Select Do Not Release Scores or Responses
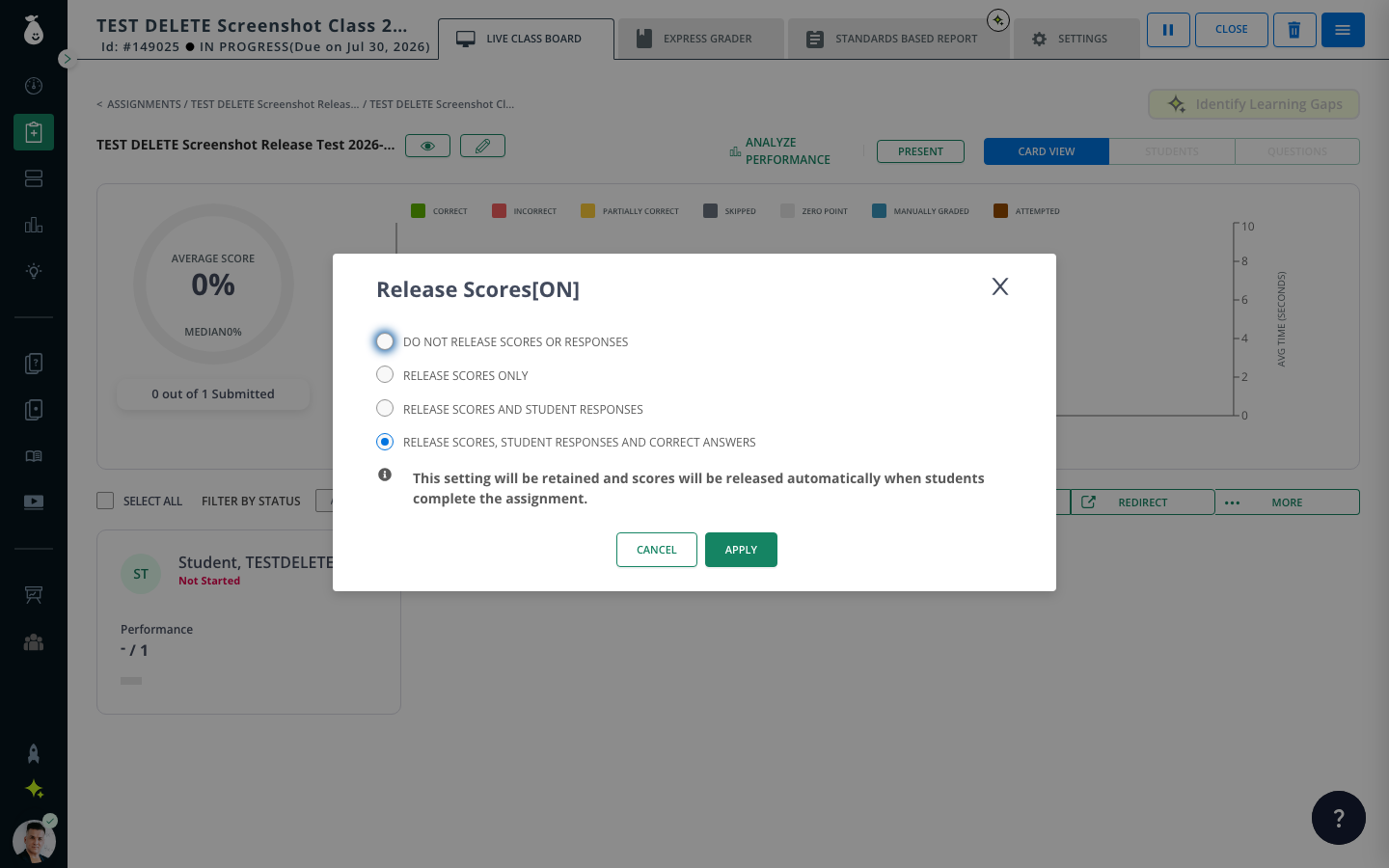This screenshot has height=868, width=1389. click(385, 341)
